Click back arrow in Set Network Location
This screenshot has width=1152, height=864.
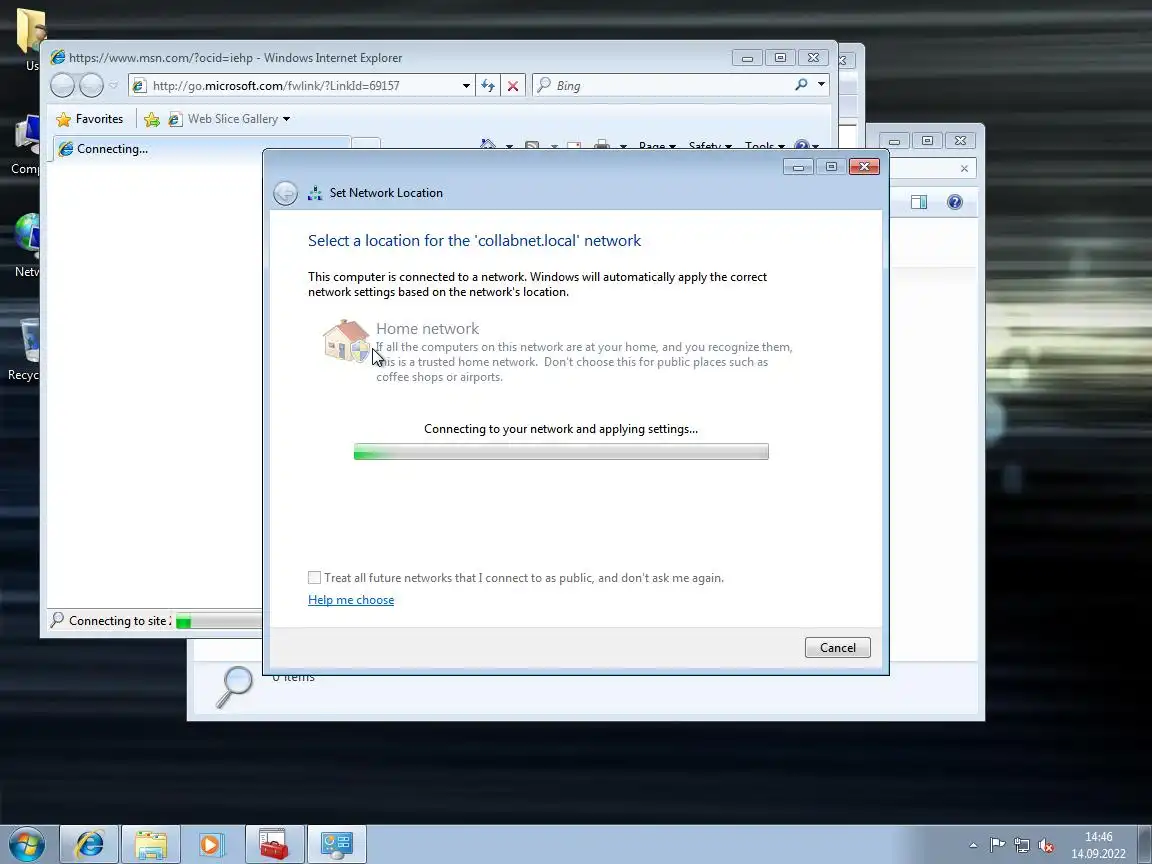tap(285, 193)
